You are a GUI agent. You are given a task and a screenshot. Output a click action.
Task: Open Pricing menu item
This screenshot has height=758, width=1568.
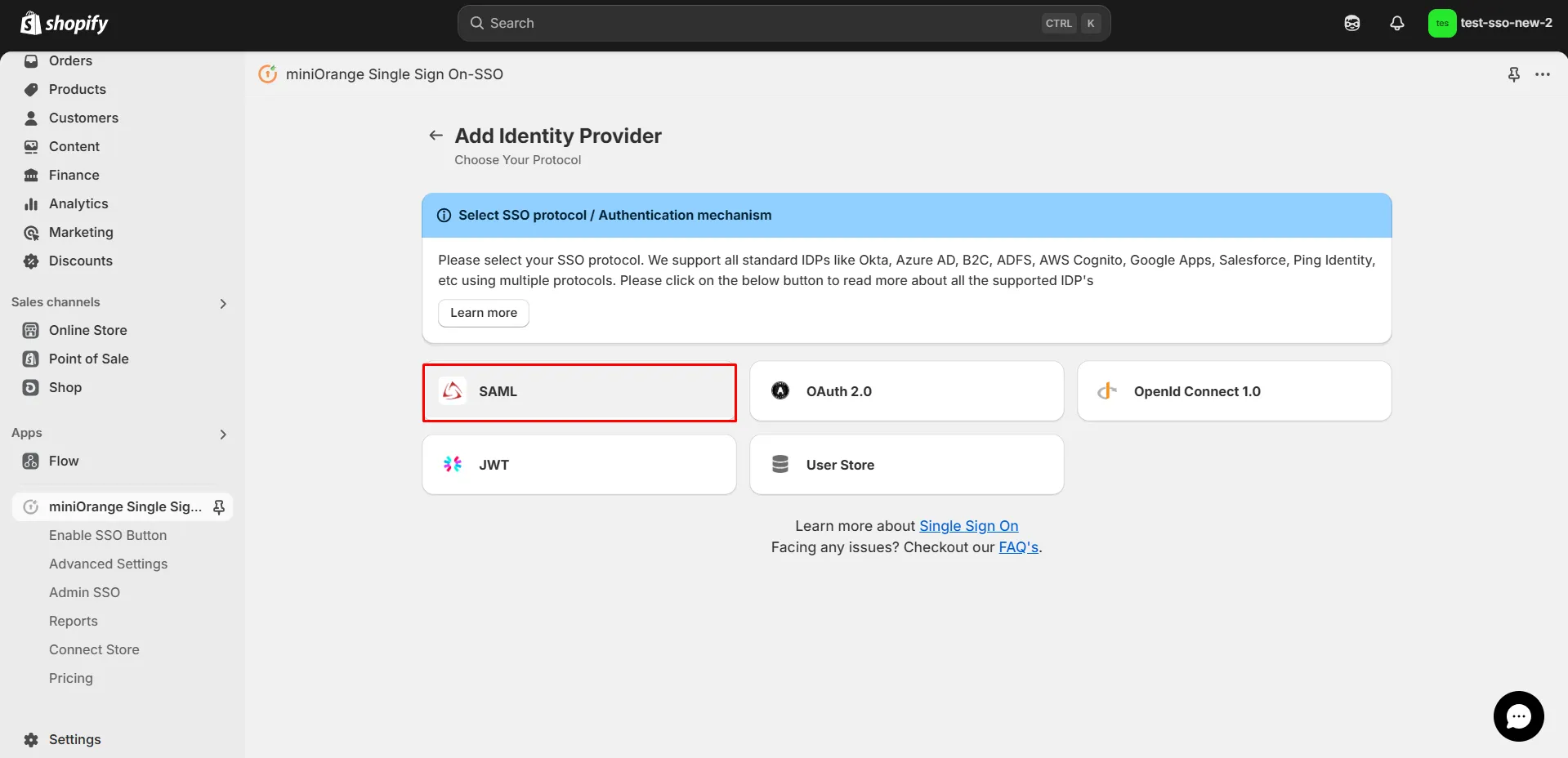[x=71, y=679]
